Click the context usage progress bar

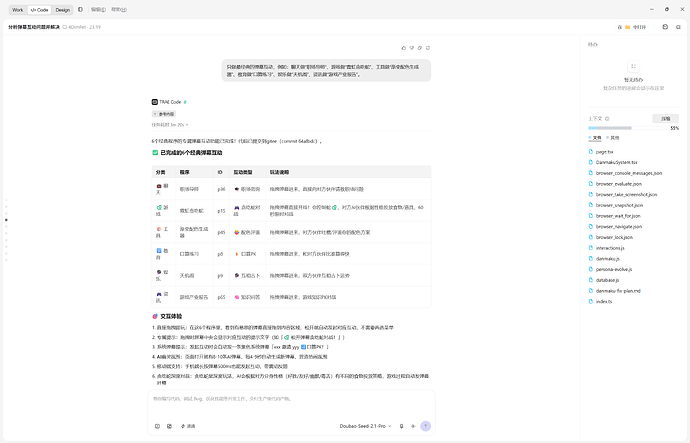[x=628, y=128]
